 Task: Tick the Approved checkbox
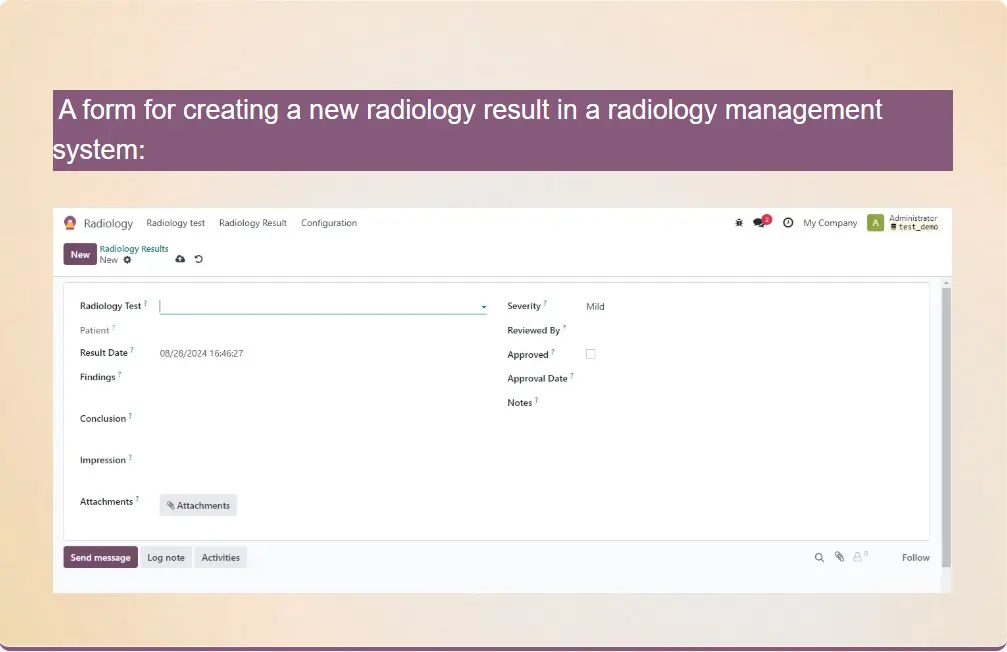point(590,354)
